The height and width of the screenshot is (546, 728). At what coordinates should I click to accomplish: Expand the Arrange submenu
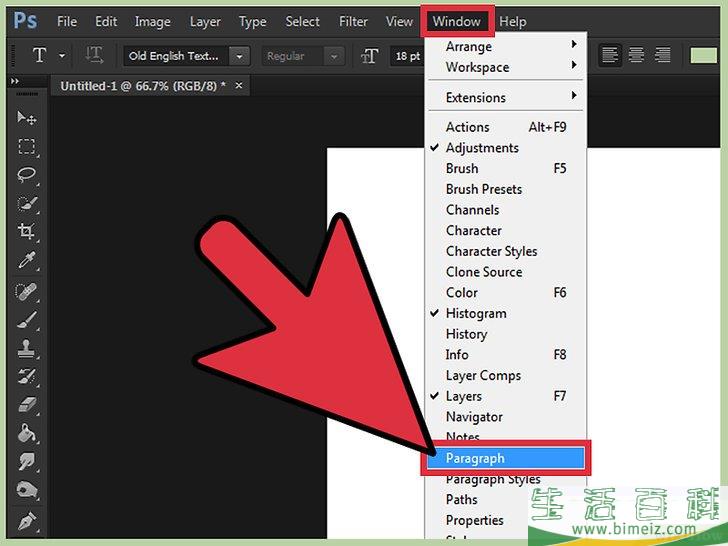pyautogui.click(x=574, y=45)
